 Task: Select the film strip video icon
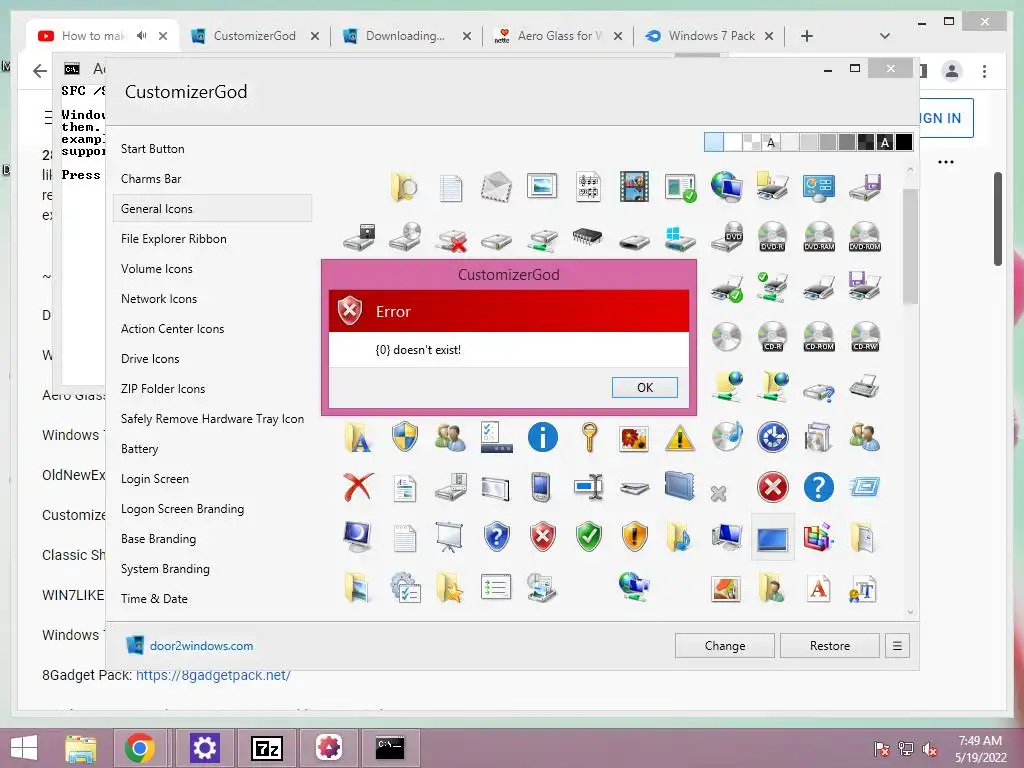click(x=634, y=187)
